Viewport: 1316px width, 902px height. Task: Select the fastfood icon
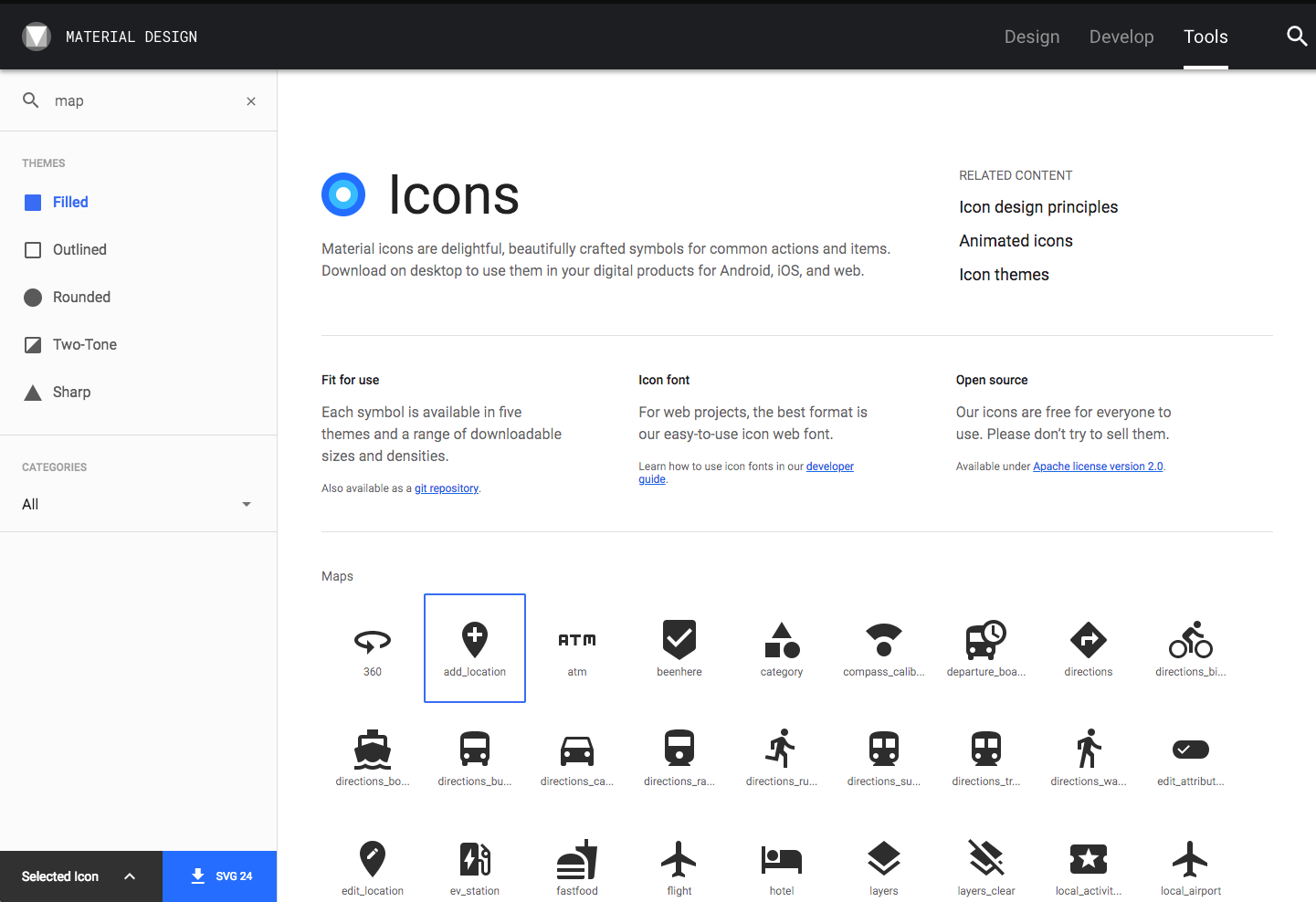click(576, 866)
